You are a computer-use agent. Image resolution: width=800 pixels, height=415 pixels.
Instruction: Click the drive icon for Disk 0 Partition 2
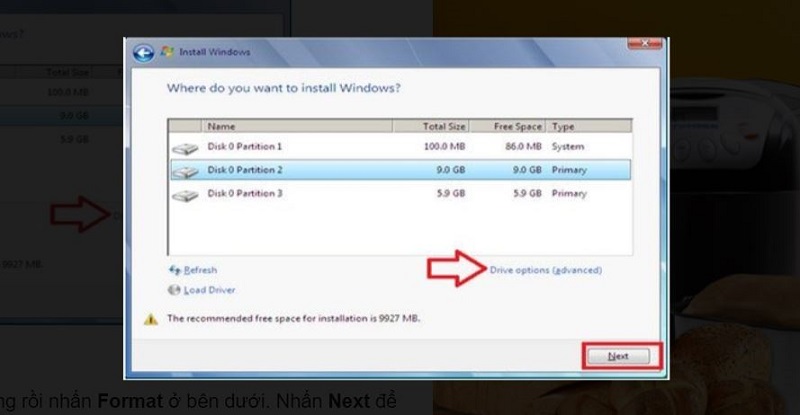[185, 172]
